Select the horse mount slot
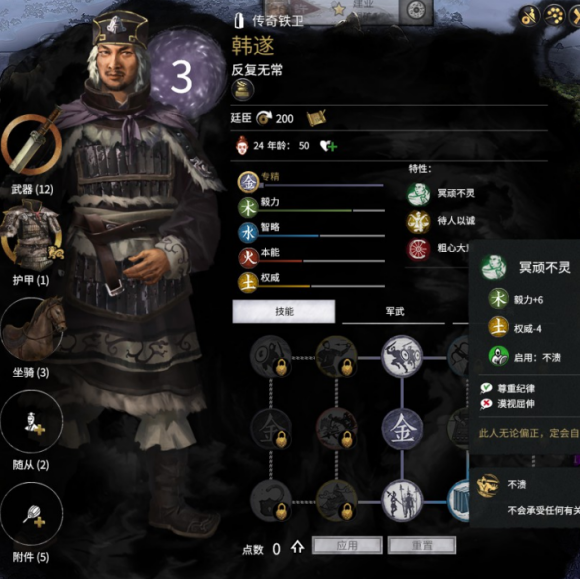 tap(33, 329)
